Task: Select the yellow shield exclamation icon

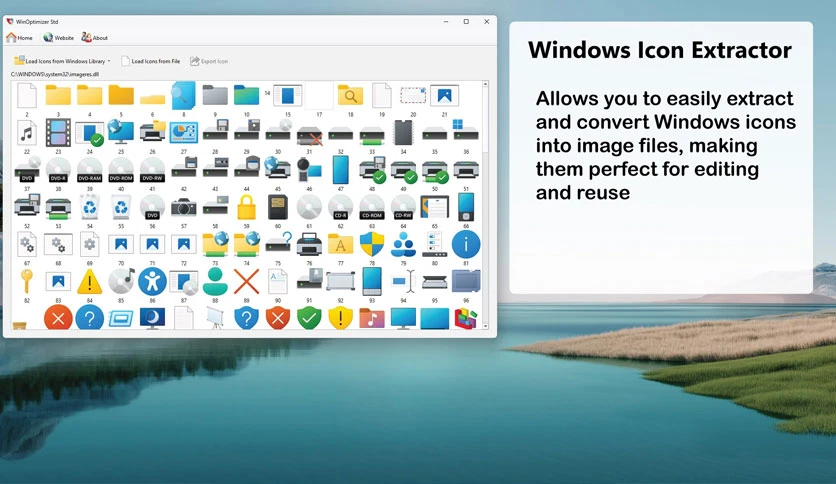Action: click(341, 318)
